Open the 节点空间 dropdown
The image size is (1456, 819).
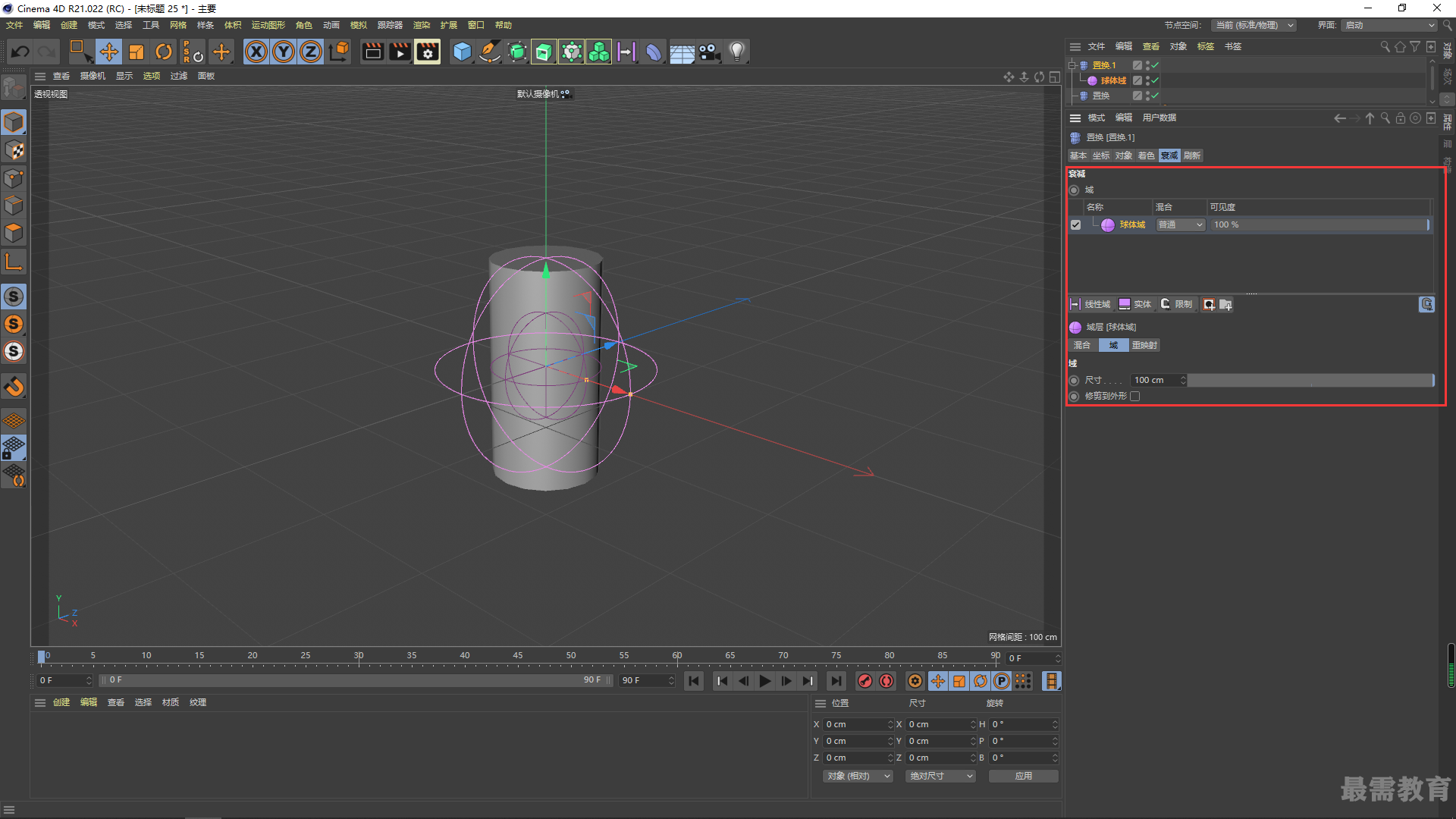click(1254, 25)
